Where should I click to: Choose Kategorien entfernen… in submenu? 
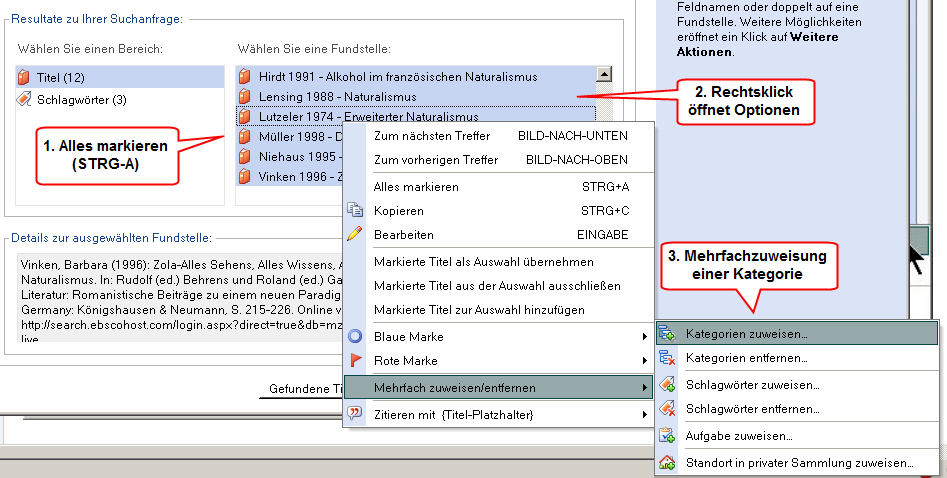pyautogui.click(x=797, y=358)
